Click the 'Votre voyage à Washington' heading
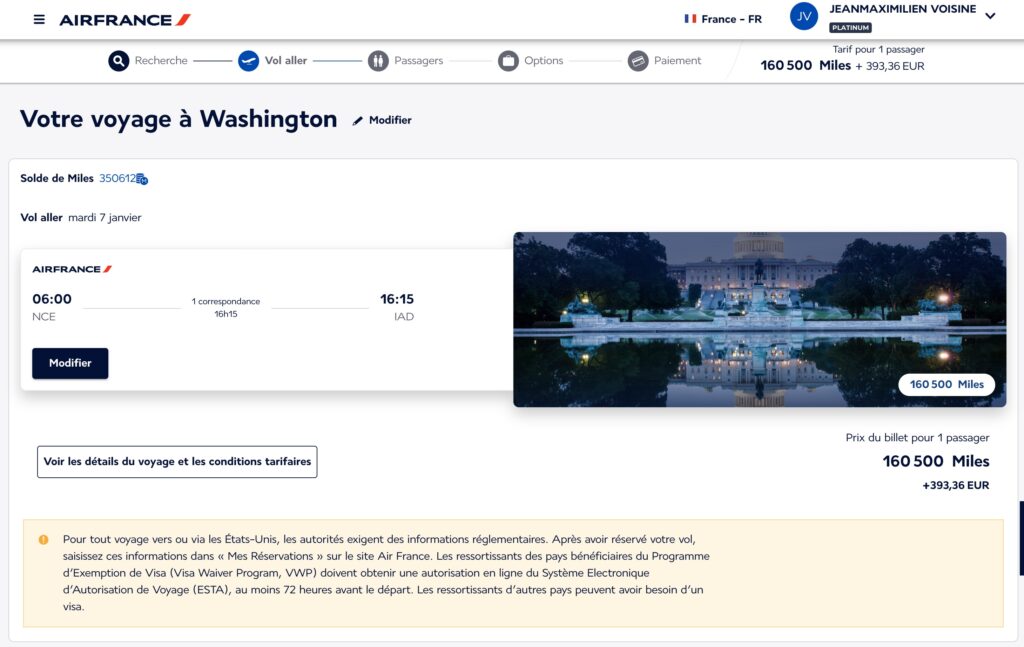 (x=178, y=119)
